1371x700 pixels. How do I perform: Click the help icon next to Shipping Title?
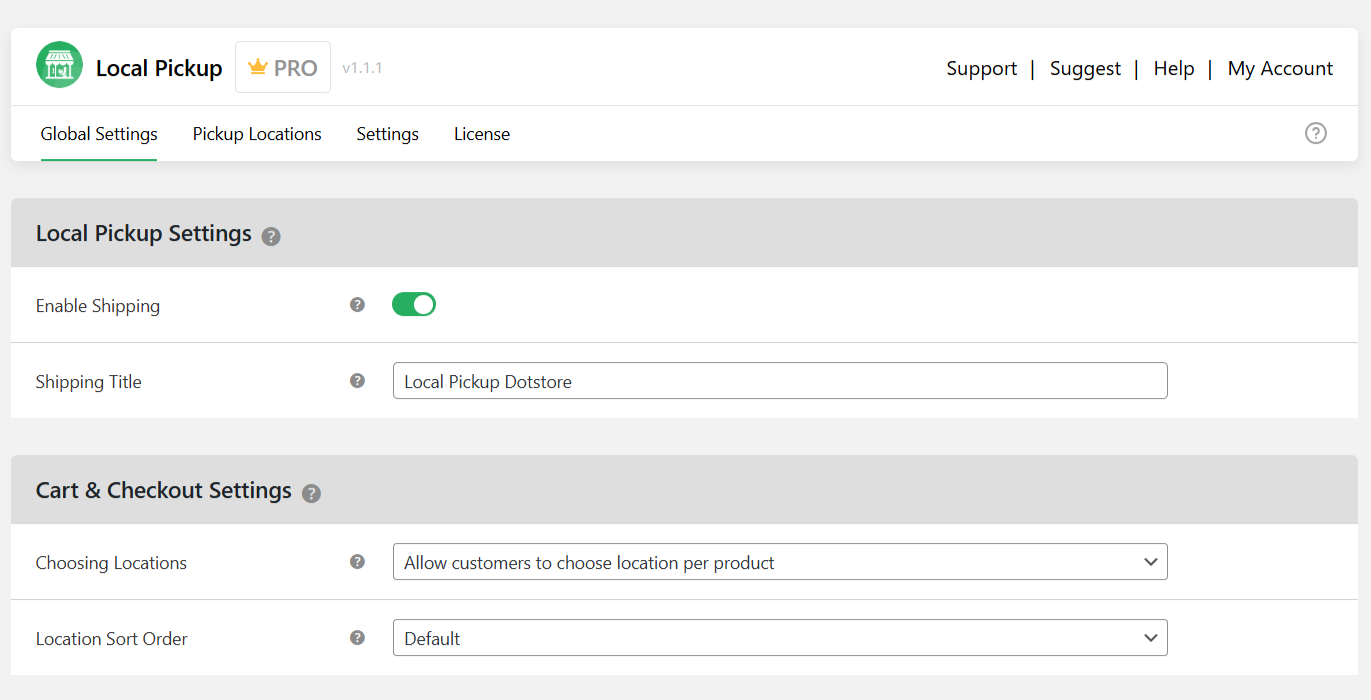[x=357, y=380]
